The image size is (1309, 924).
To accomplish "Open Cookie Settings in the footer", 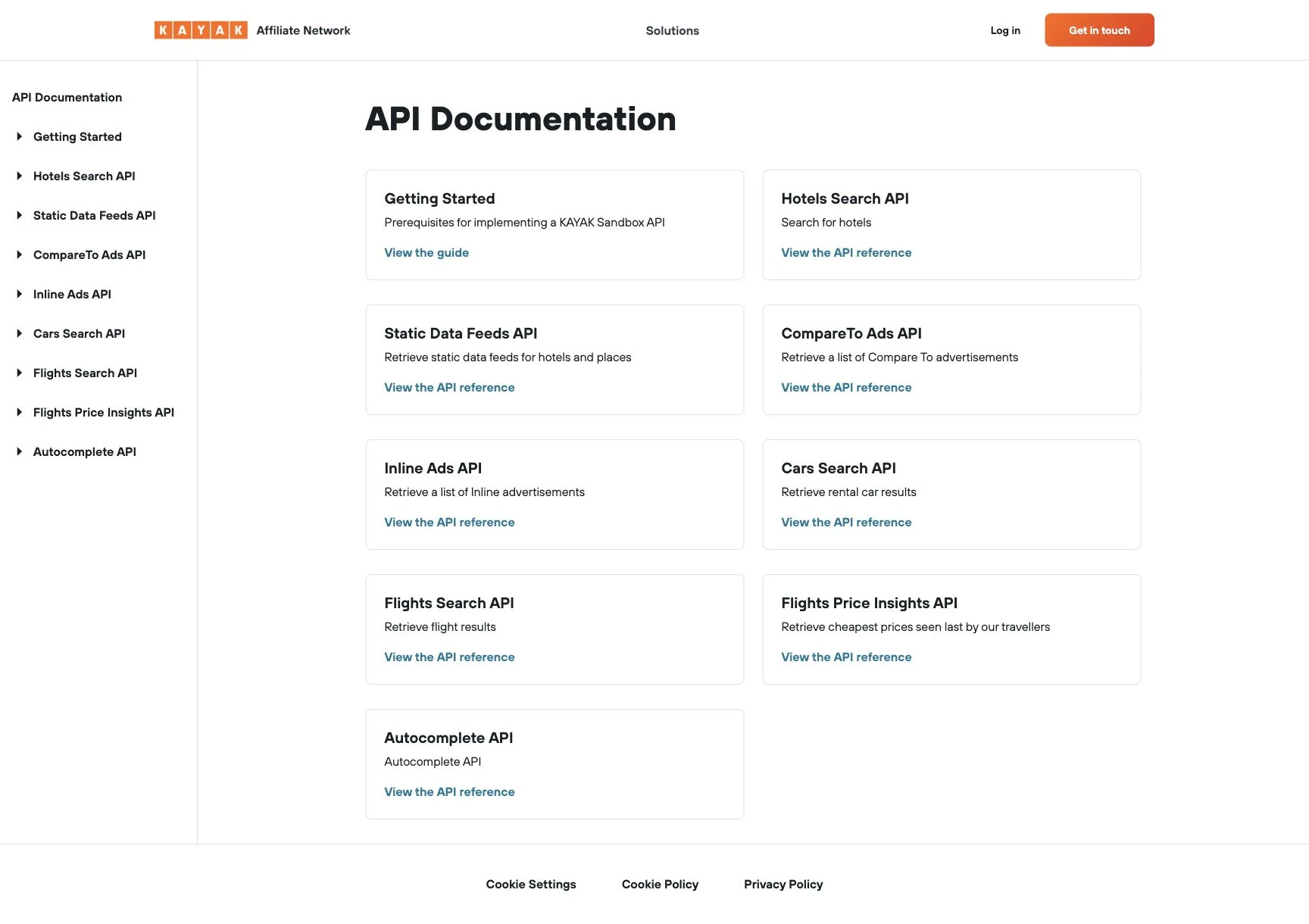I will coord(531,884).
